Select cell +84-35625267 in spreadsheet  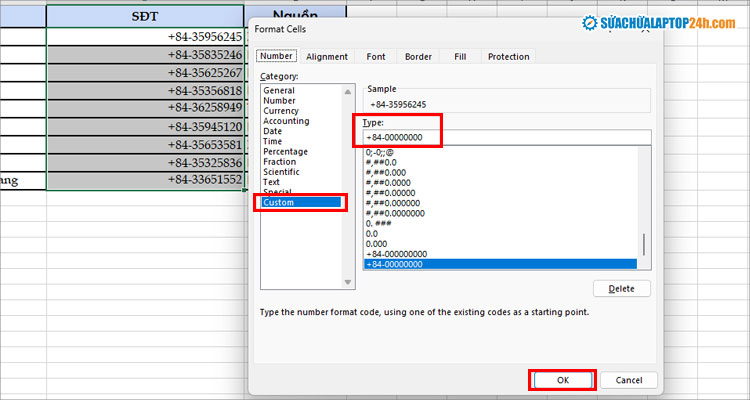pyautogui.click(x=145, y=73)
